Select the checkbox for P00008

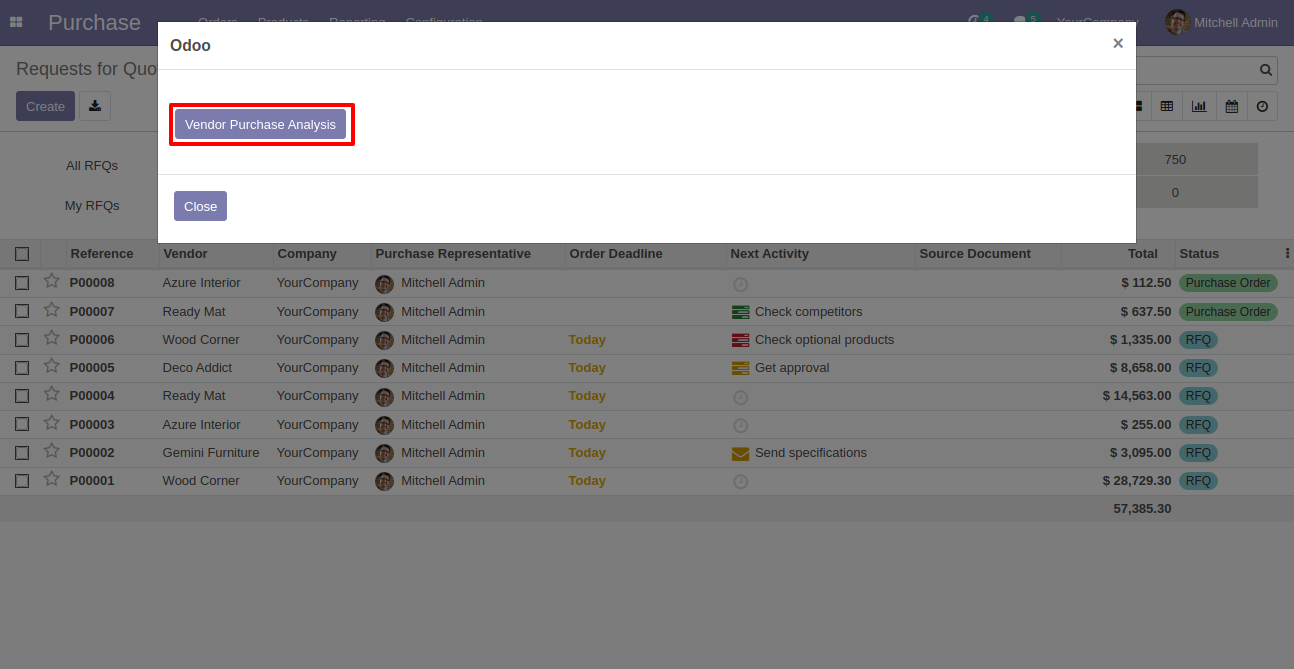click(x=22, y=283)
